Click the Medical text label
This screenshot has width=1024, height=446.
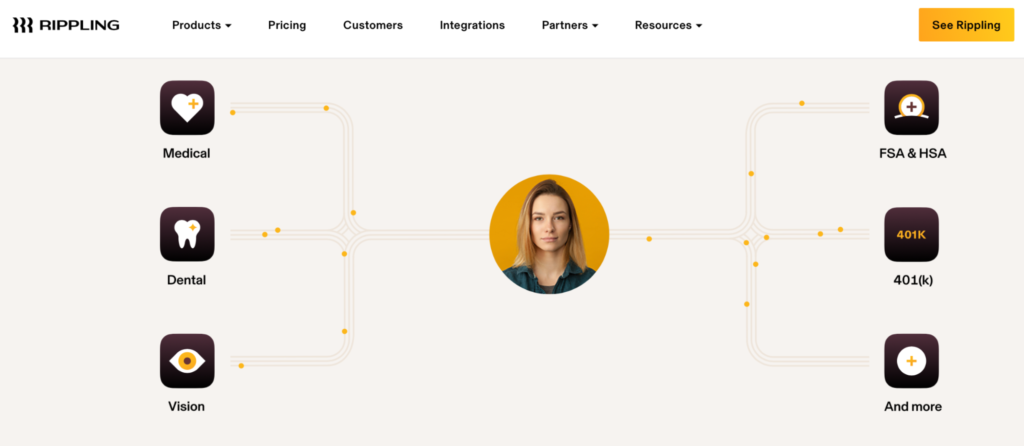(x=187, y=153)
